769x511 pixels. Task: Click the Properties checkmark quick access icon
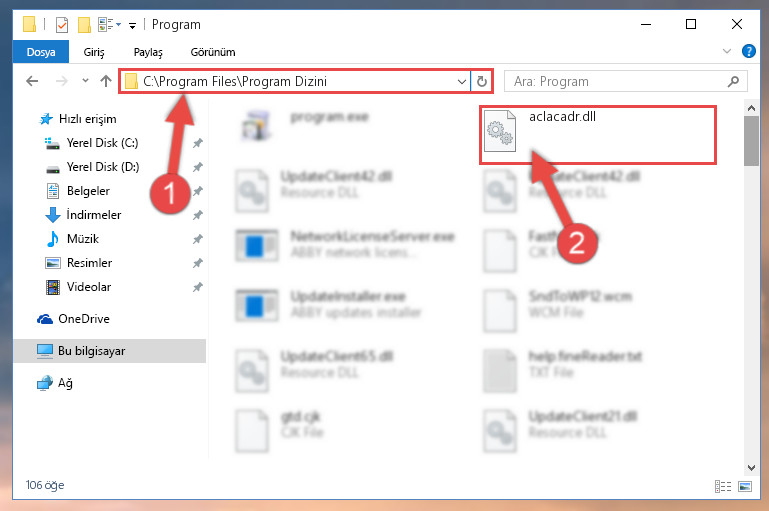coord(62,25)
